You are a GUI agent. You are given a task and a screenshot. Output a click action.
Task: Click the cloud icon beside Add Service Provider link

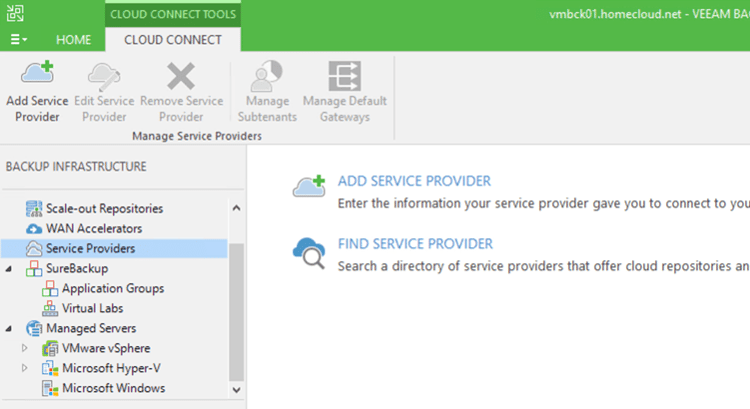pos(309,185)
